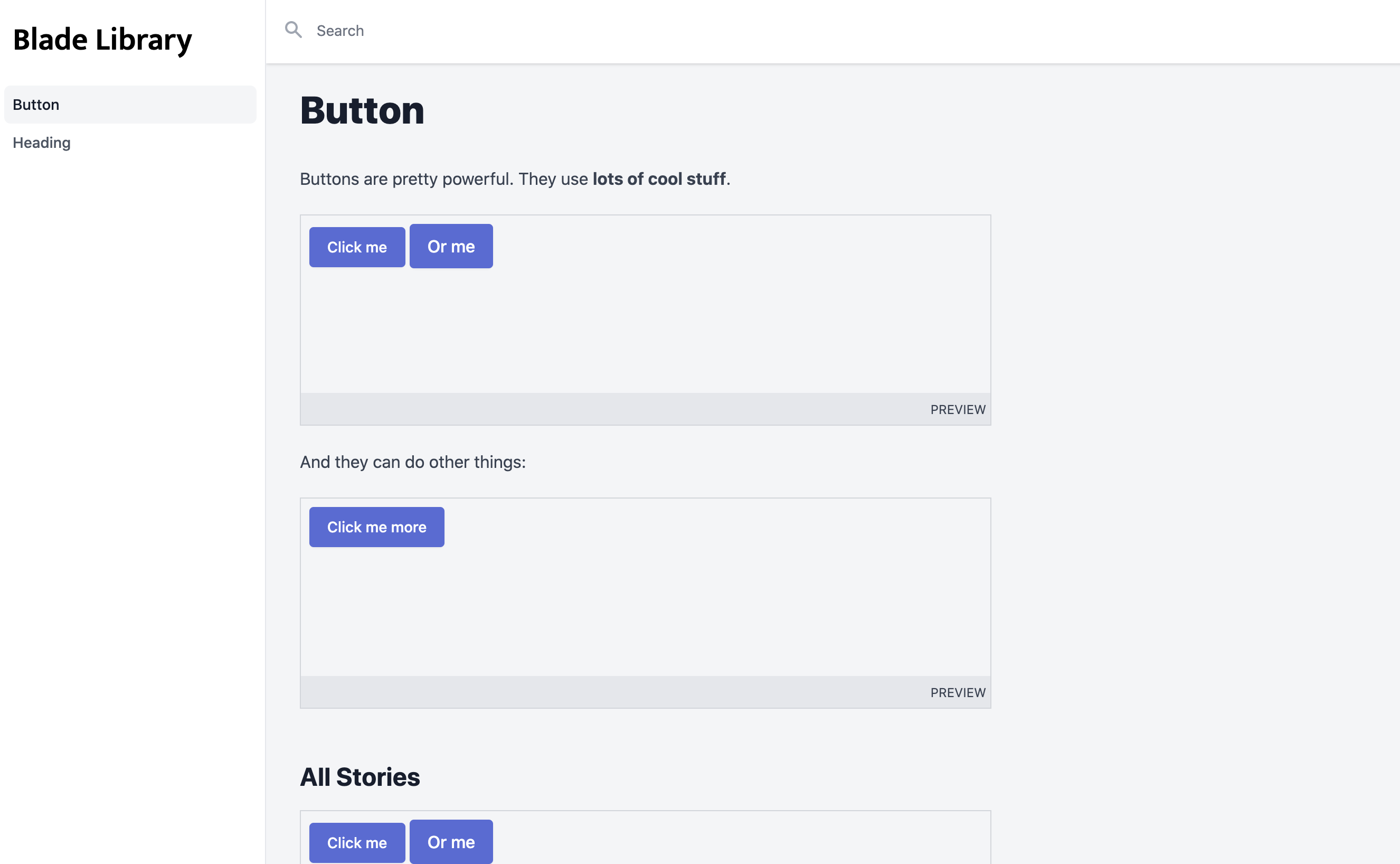Click the Blade Library title
Image resolution: width=1400 pixels, height=864 pixels.
[102, 40]
